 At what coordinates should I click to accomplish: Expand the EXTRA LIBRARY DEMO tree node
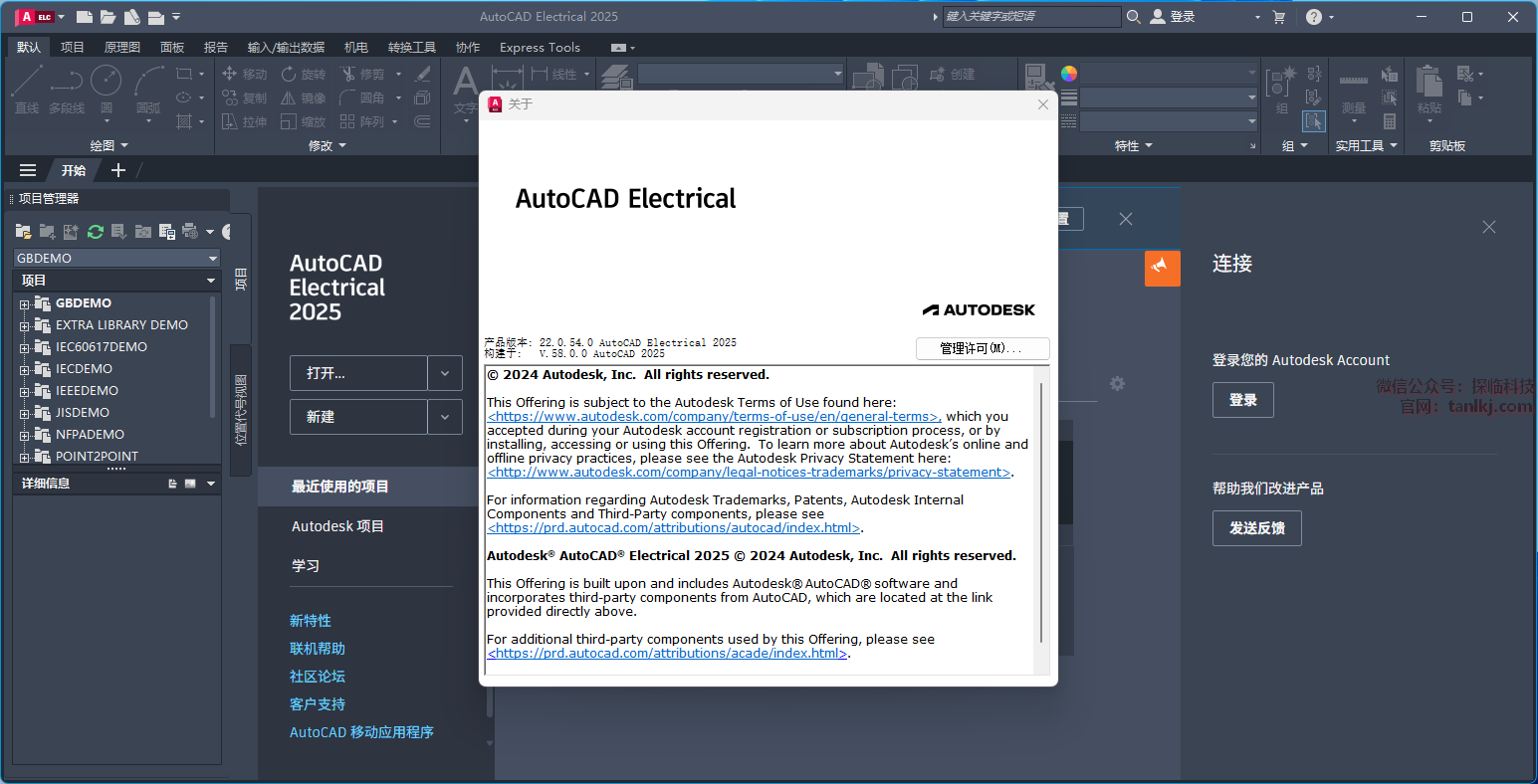[25, 325]
